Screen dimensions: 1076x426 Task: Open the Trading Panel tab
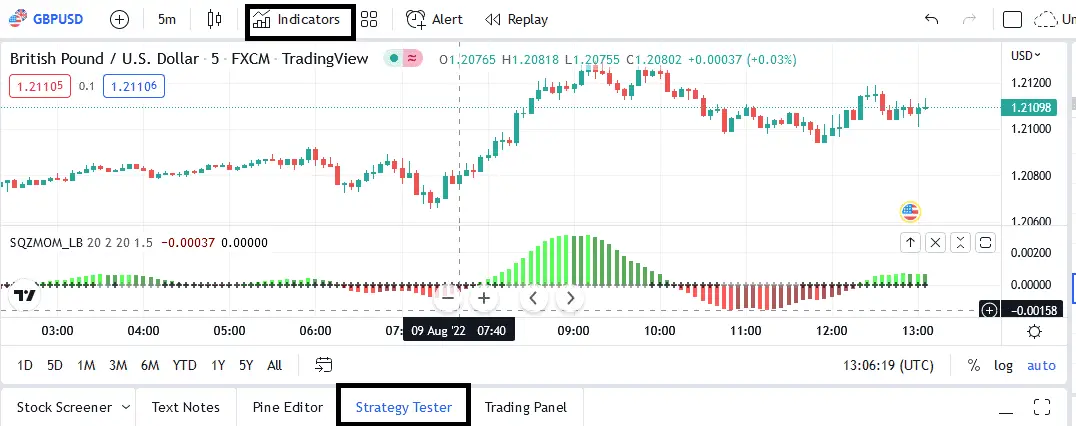526,407
